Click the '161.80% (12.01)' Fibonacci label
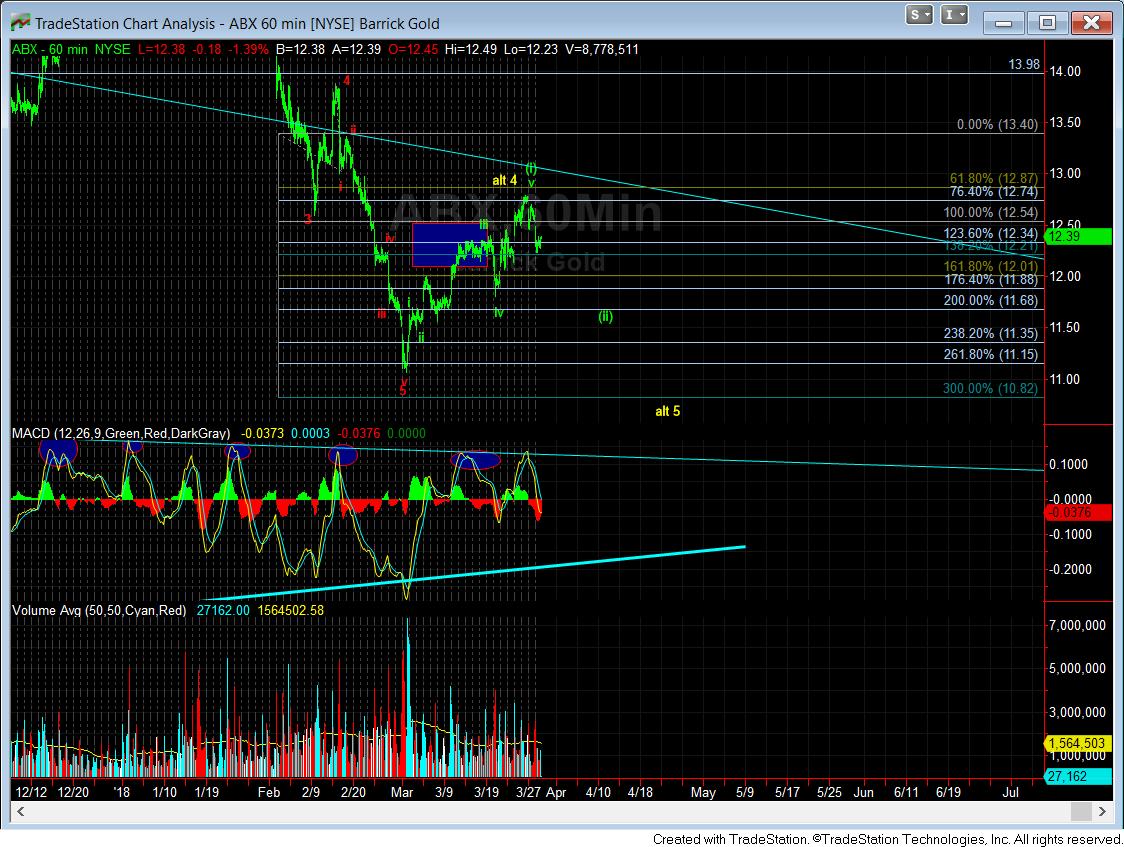This screenshot has width=1124, height=847. pos(991,267)
